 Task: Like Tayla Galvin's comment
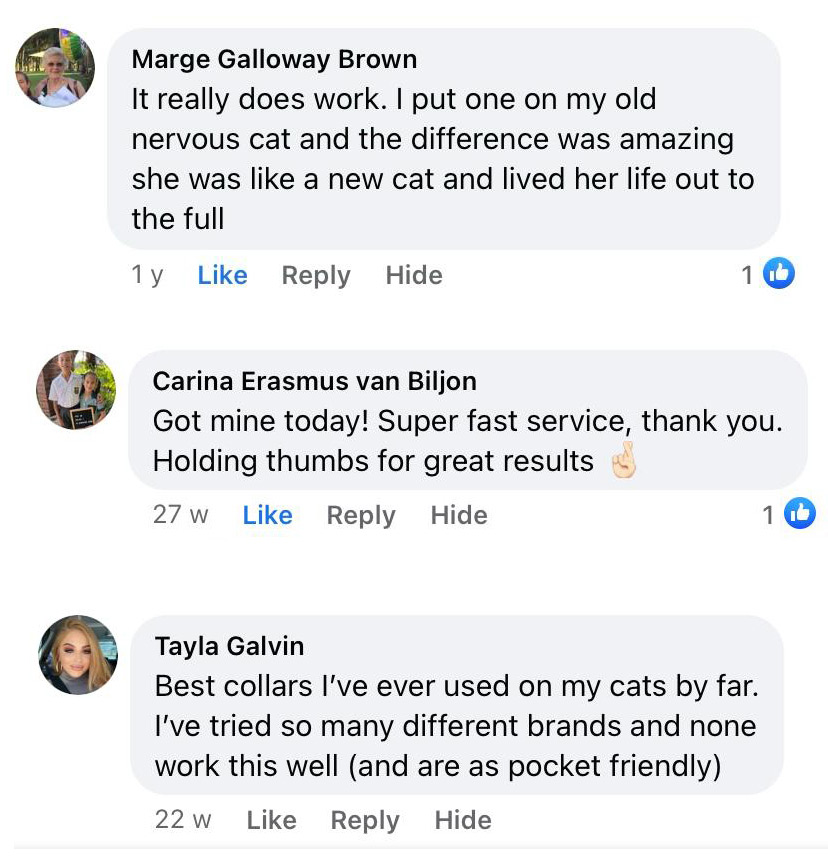tap(271, 820)
